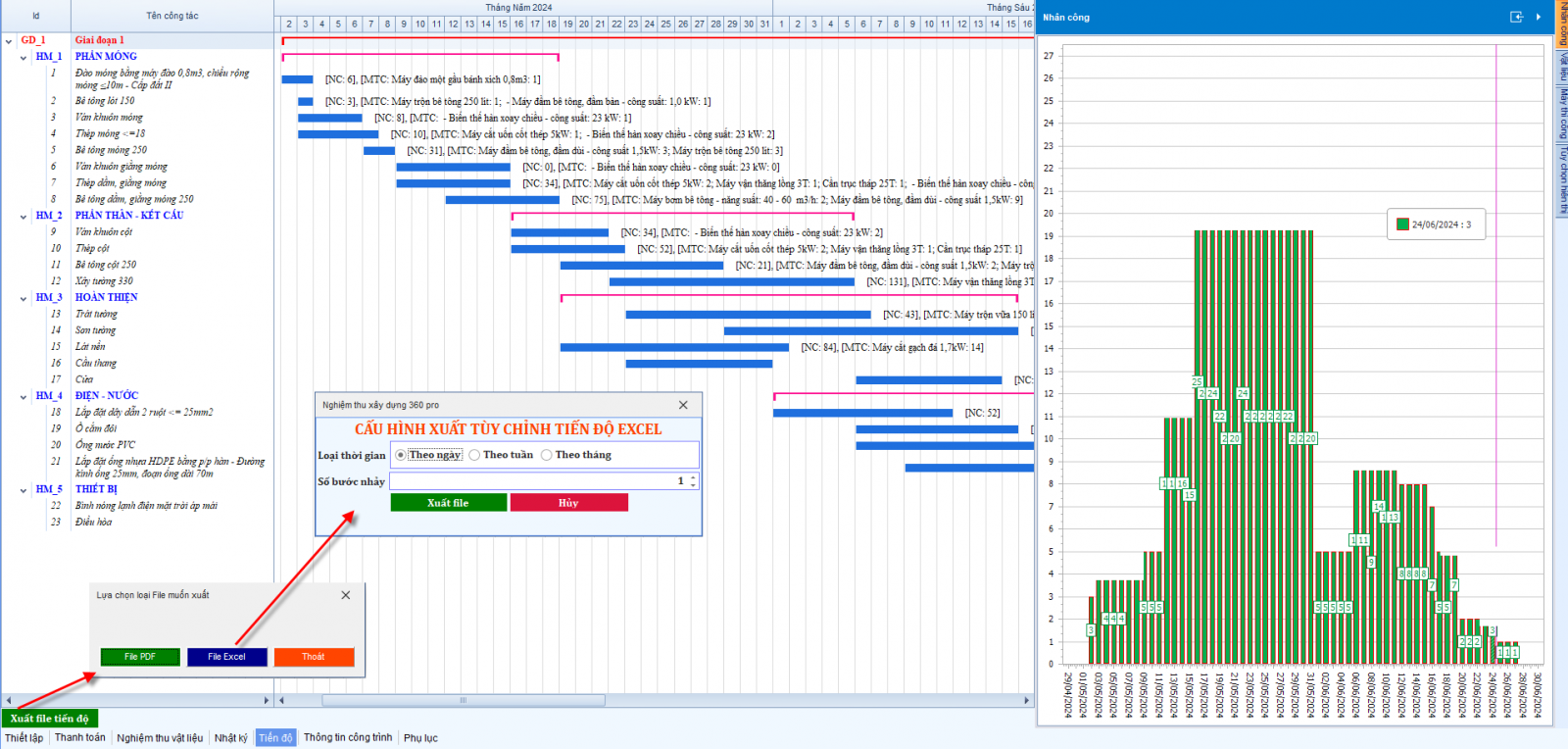Viewport: 1568px width, 749px height.
Task: Collapse the GD_1 Giai đoạn 1 group
Action: click(x=9, y=41)
